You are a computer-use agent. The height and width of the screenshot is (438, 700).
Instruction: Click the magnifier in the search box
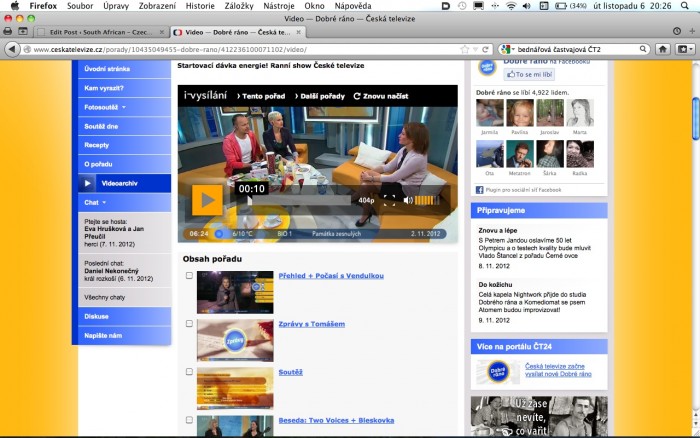[643, 49]
